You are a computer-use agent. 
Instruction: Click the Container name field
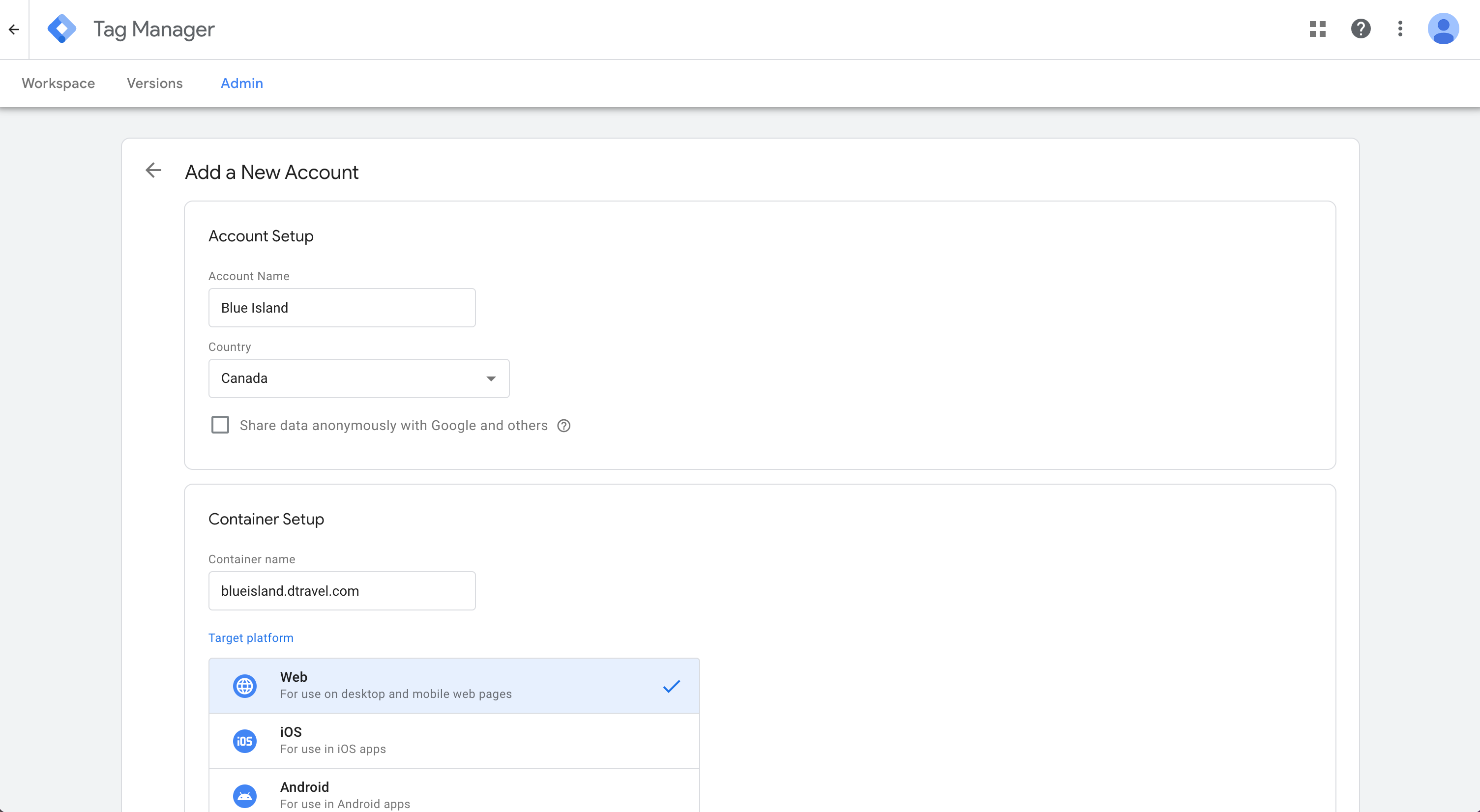click(x=342, y=591)
